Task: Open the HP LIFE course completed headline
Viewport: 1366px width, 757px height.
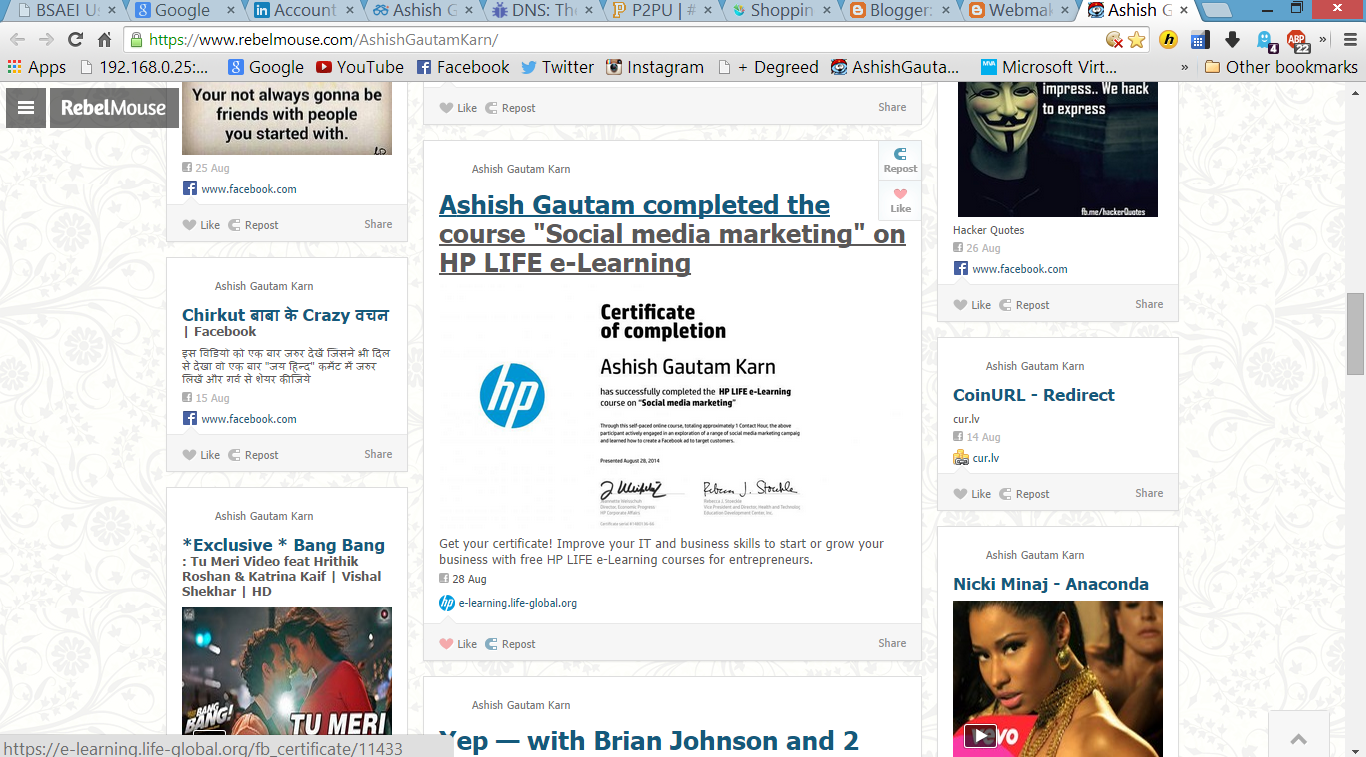Action: tap(672, 234)
